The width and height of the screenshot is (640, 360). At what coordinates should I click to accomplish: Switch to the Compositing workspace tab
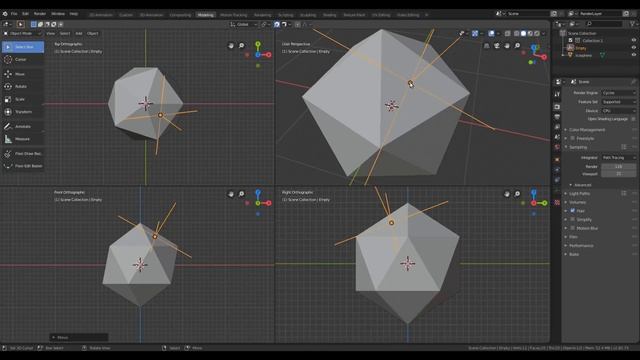180,15
